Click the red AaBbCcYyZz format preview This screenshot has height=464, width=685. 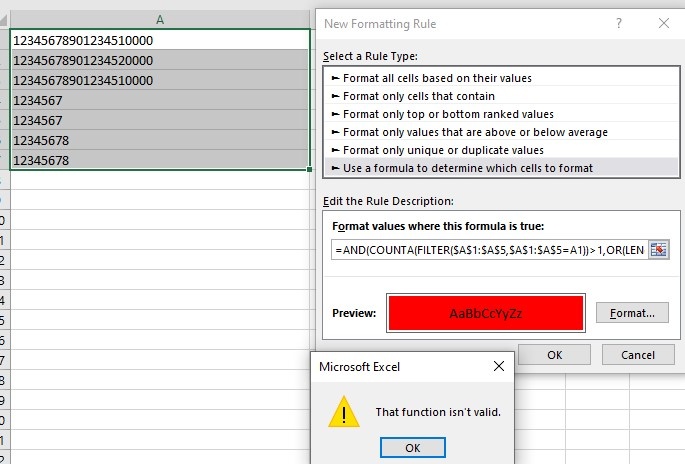486,313
